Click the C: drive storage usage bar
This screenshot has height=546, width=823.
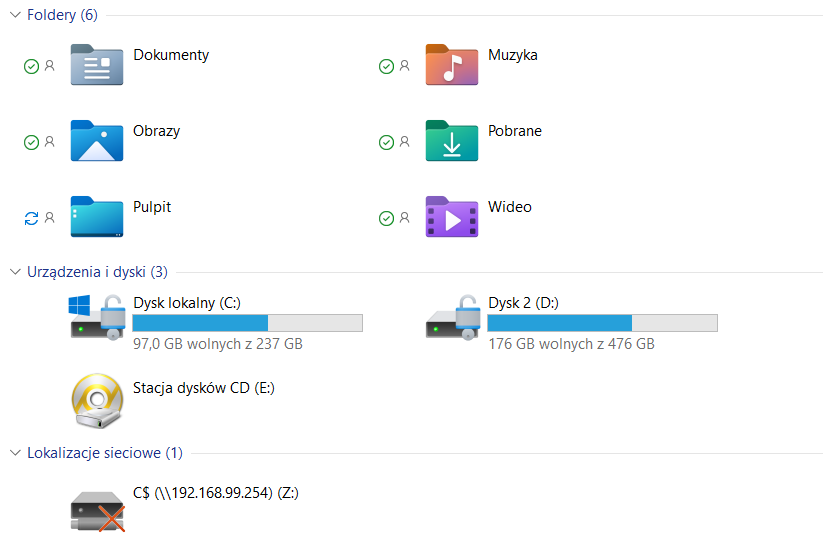pyautogui.click(x=247, y=323)
